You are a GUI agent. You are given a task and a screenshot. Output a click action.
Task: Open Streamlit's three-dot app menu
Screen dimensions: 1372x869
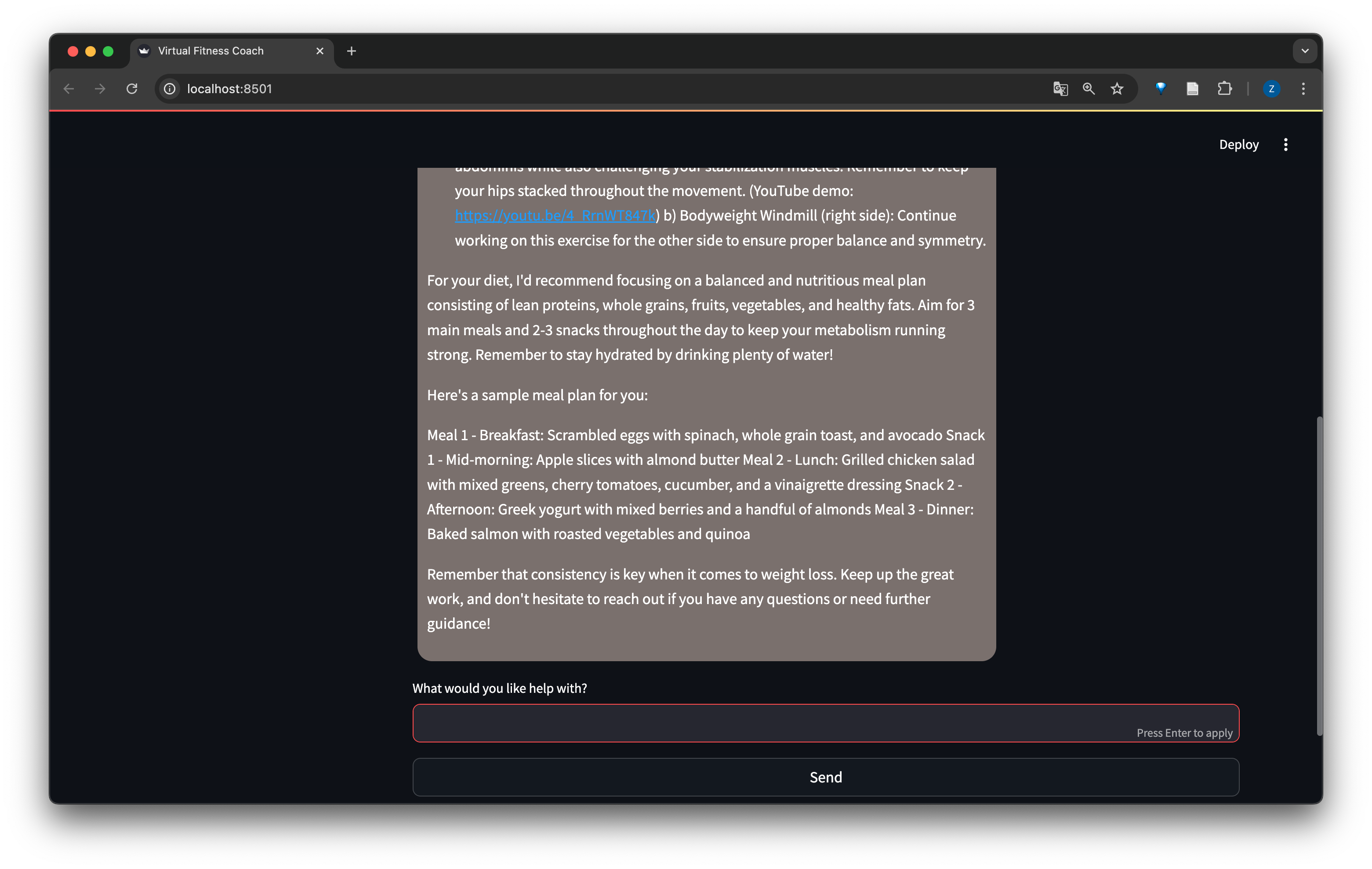tap(1285, 145)
